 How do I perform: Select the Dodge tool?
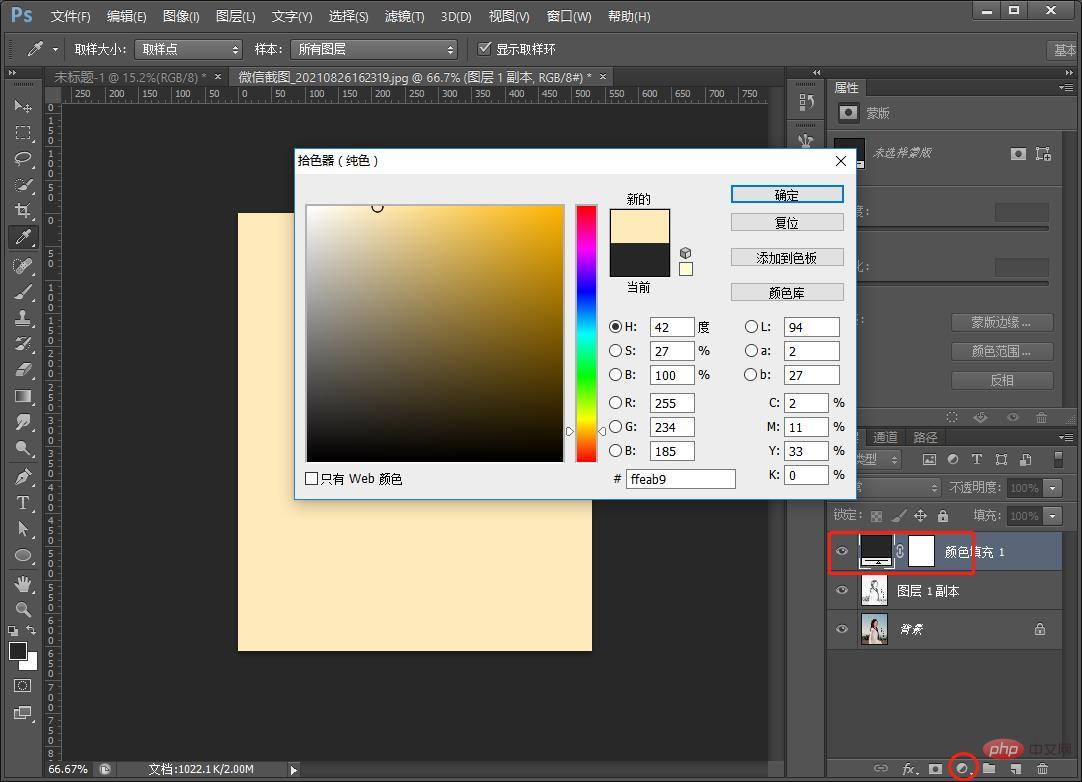click(x=23, y=448)
